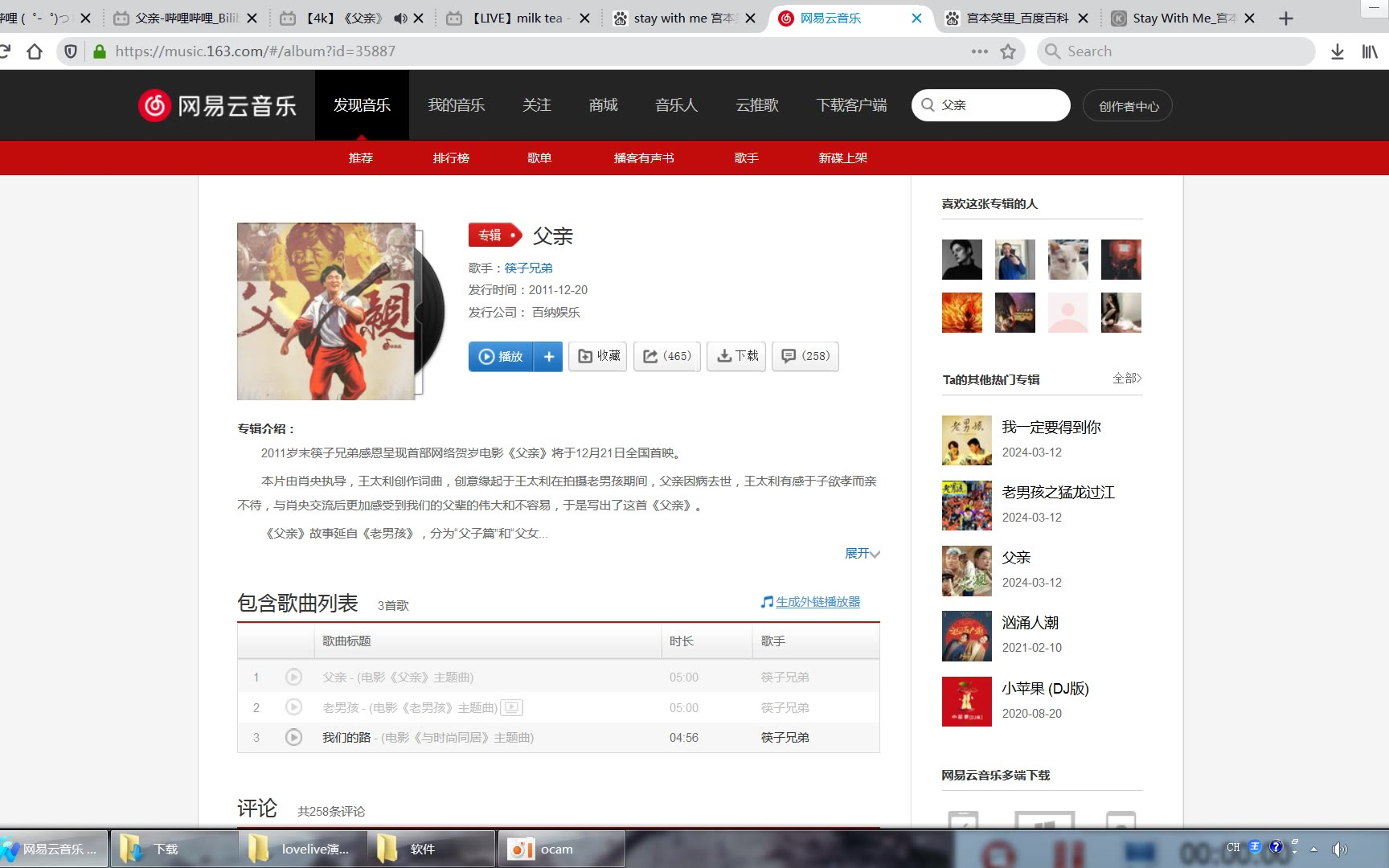Switch to 宫本笑里_百度百科 browser tab
The image size is (1389, 868).
point(1018,18)
